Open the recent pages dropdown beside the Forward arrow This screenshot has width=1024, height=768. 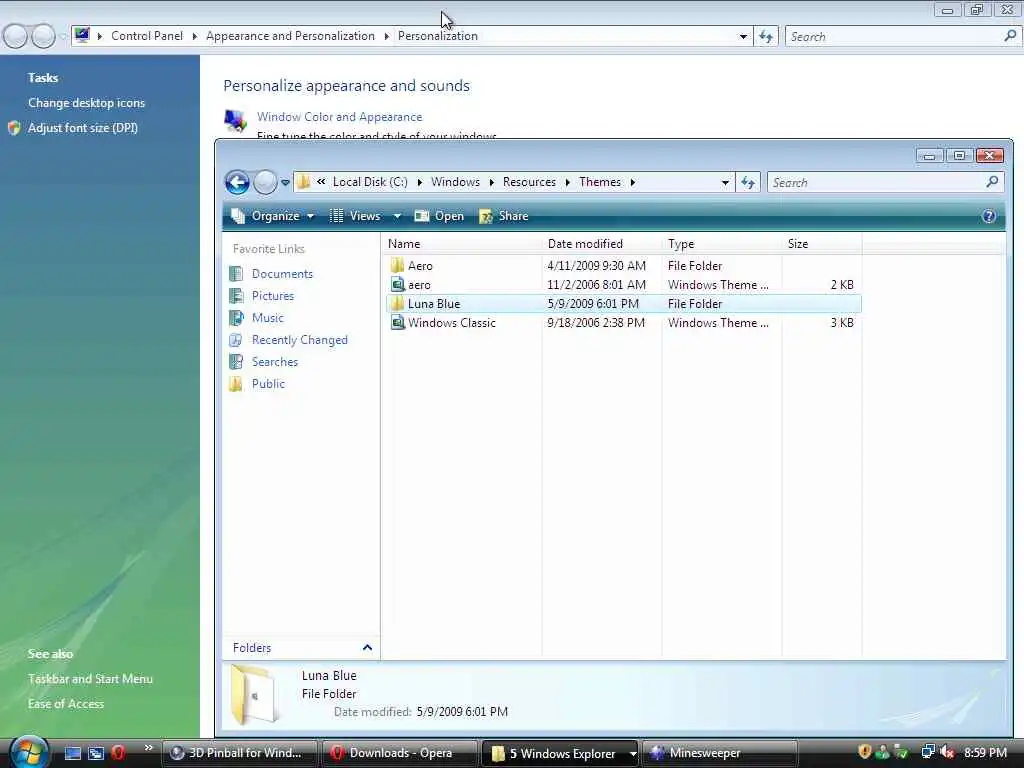pos(285,183)
